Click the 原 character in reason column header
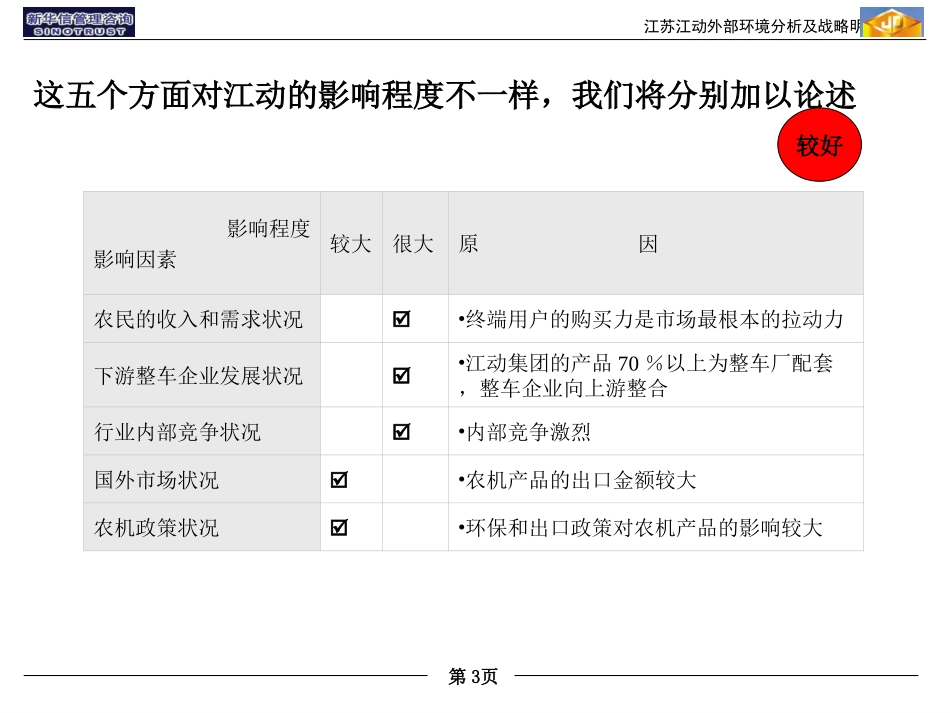This screenshot has height=713, width=950. [468, 244]
